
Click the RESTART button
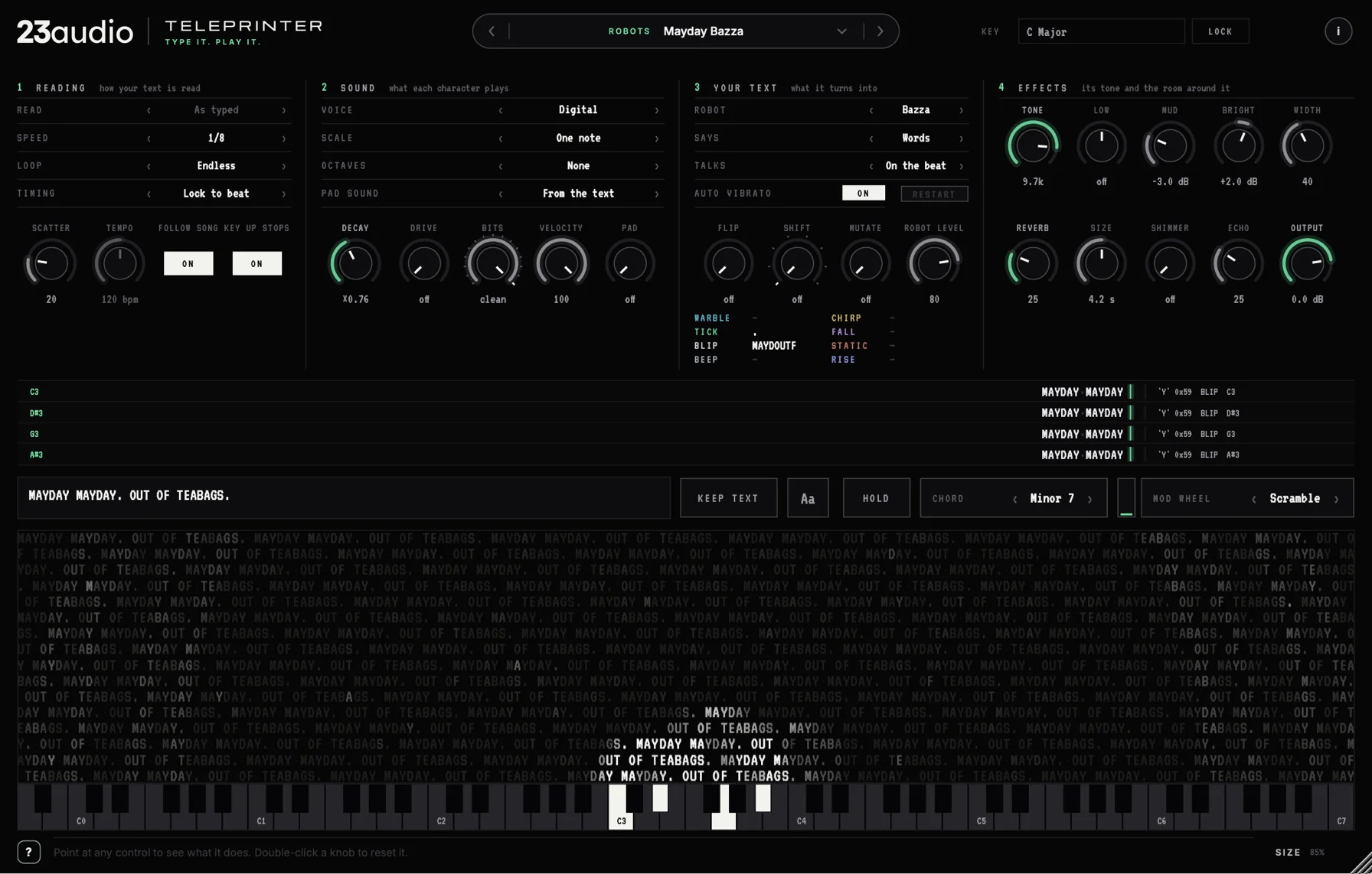pyautogui.click(x=934, y=194)
